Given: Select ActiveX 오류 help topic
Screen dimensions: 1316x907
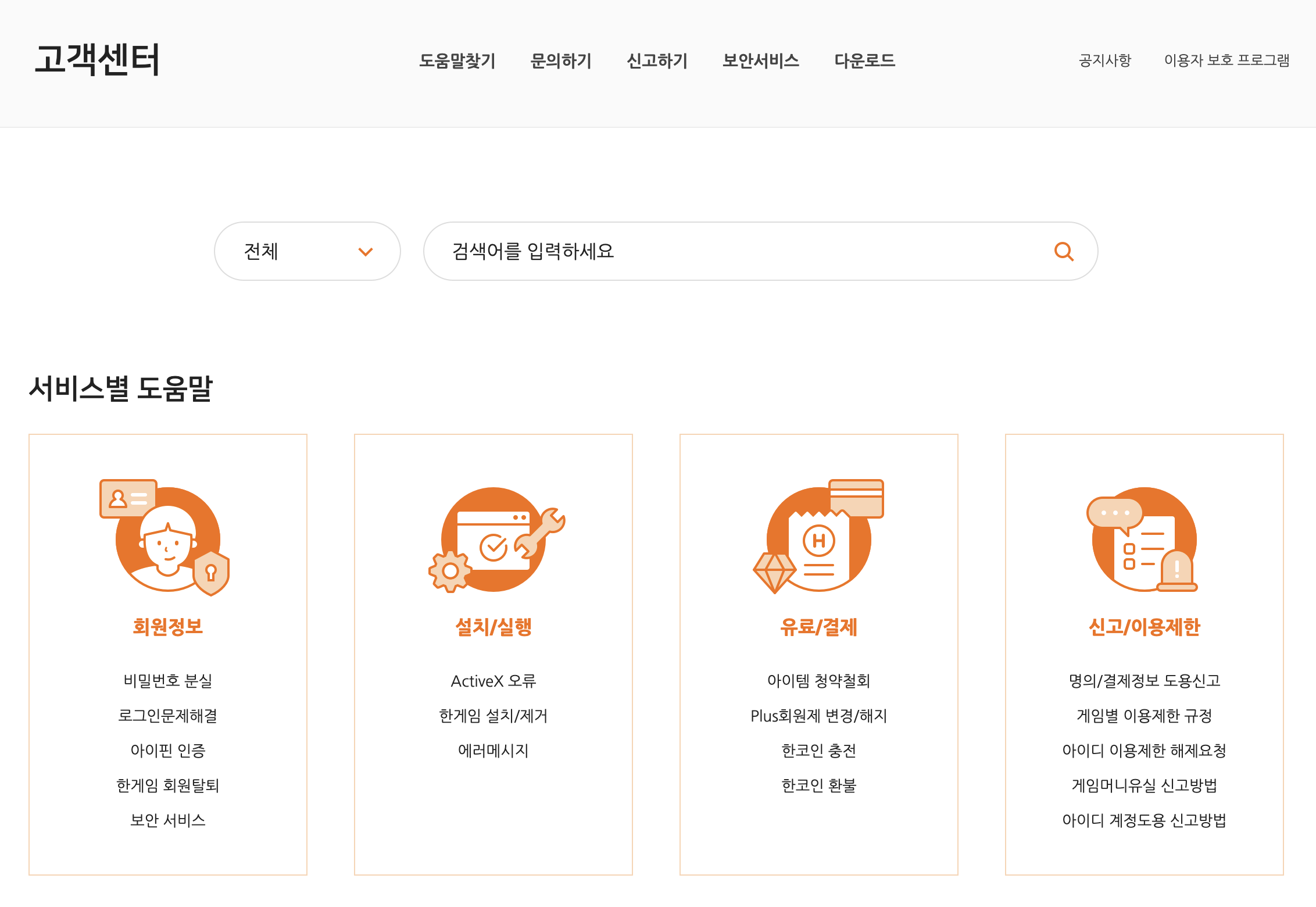Looking at the screenshot, I should click(493, 680).
